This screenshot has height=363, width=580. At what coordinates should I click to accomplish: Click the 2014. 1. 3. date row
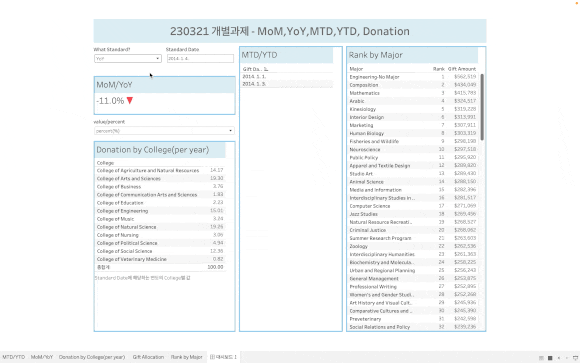(x=287, y=84)
